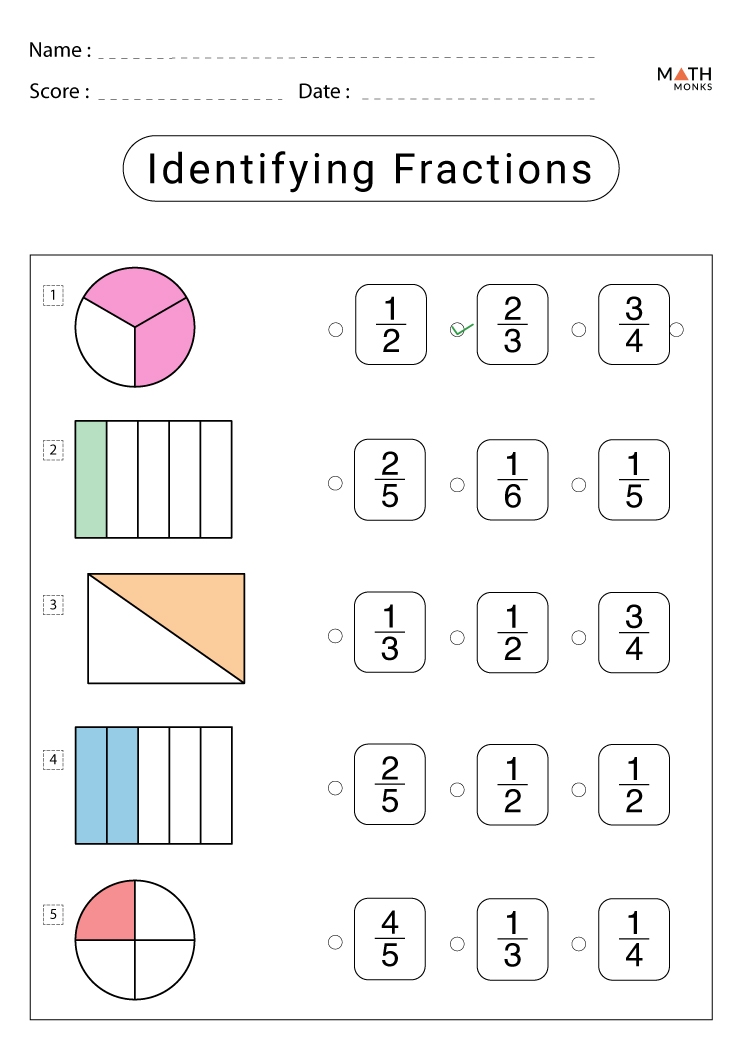The image size is (742, 1050).
Task: Click the blue shaded rectangle in question 4
Action: (x=106, y=785)
